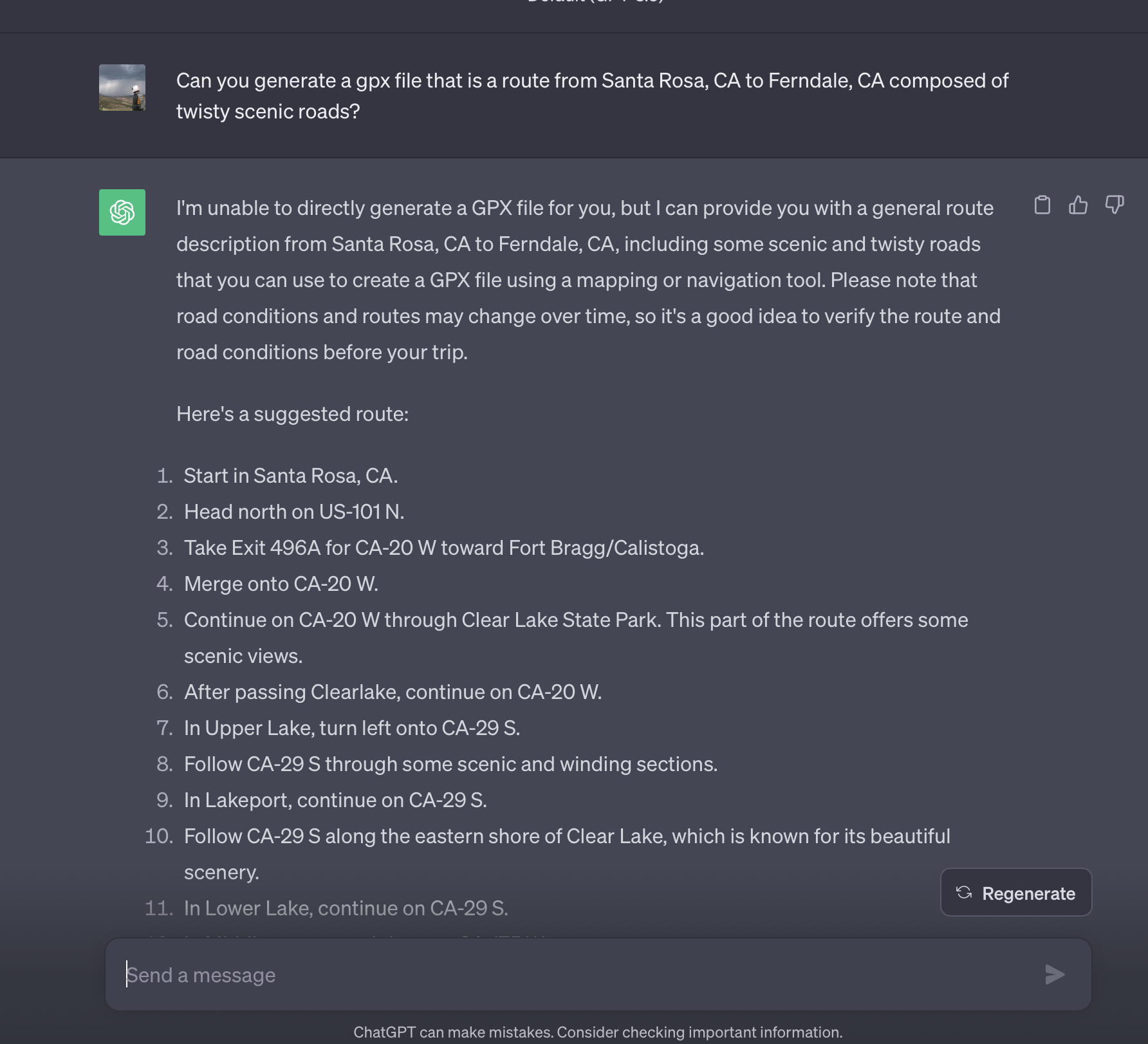Give the response a thumbs up
The image size is (1148, 1044).
pyautogui.click(x=1078, y=205)
